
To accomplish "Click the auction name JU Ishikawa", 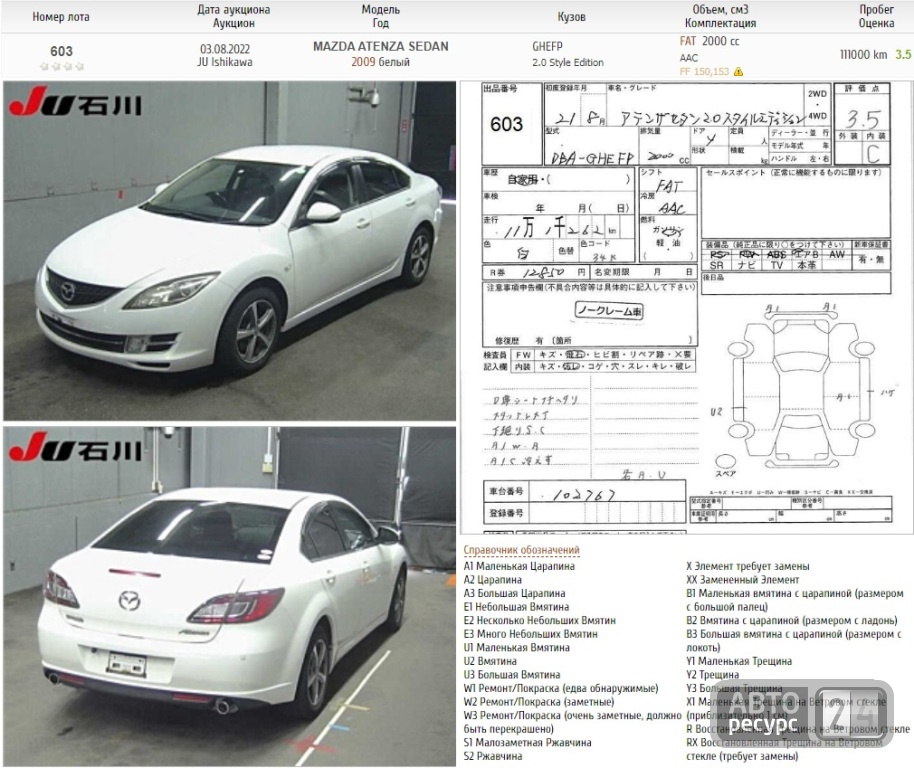I will pyautogui.click(x=225, y=62).
